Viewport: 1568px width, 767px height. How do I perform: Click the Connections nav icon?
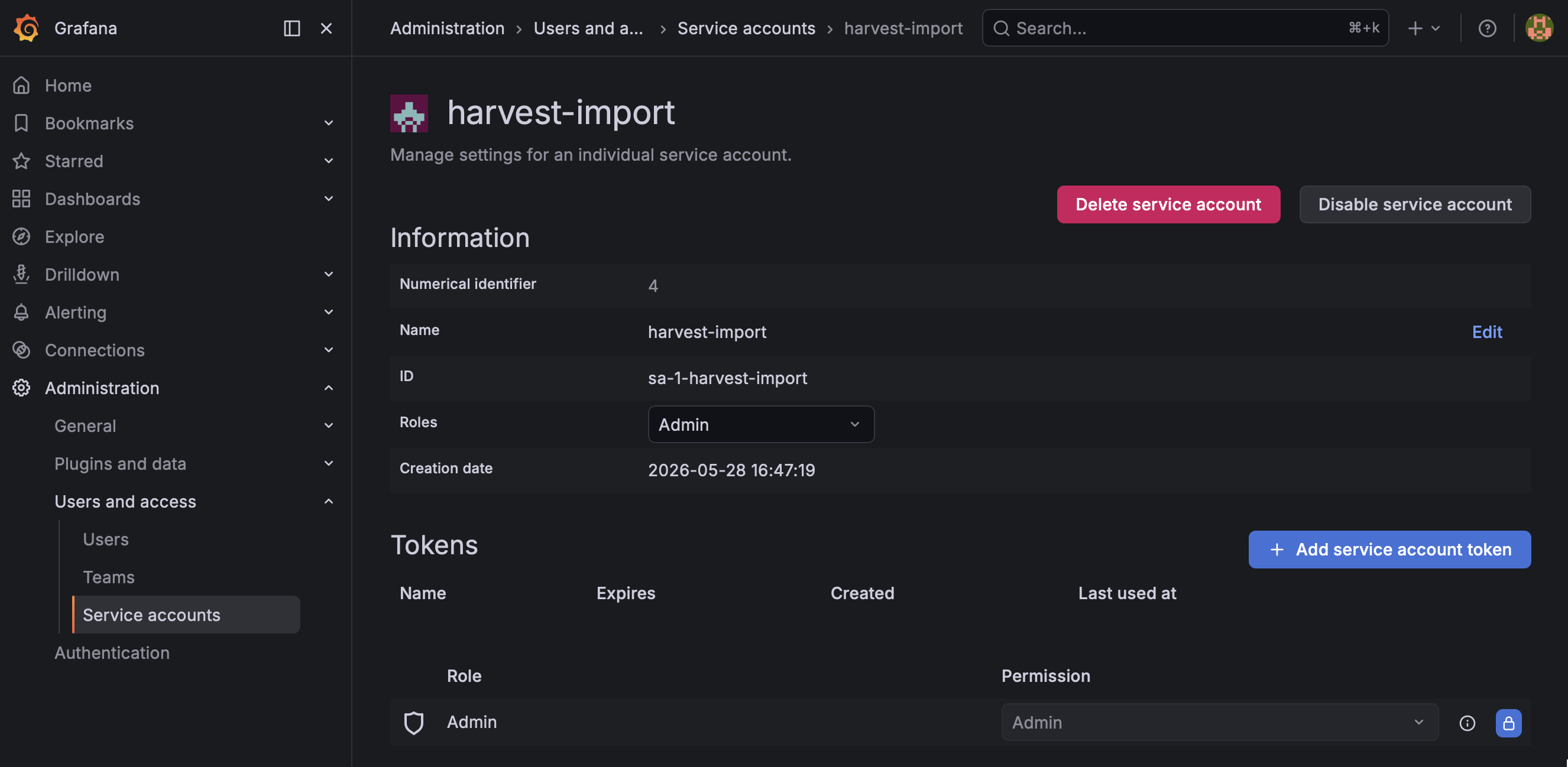pyautogui.click(x=21, y=350)
